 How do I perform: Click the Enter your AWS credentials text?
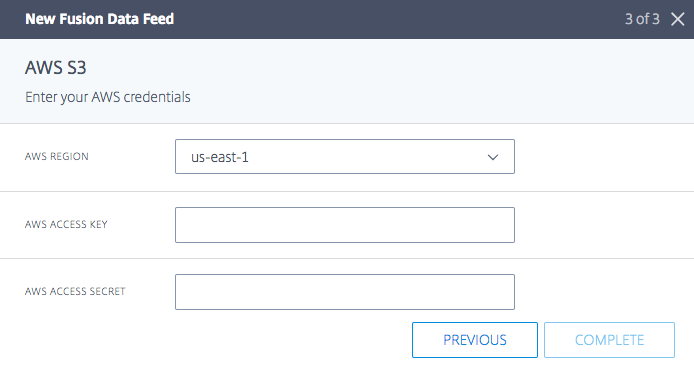tap(108, 97)
